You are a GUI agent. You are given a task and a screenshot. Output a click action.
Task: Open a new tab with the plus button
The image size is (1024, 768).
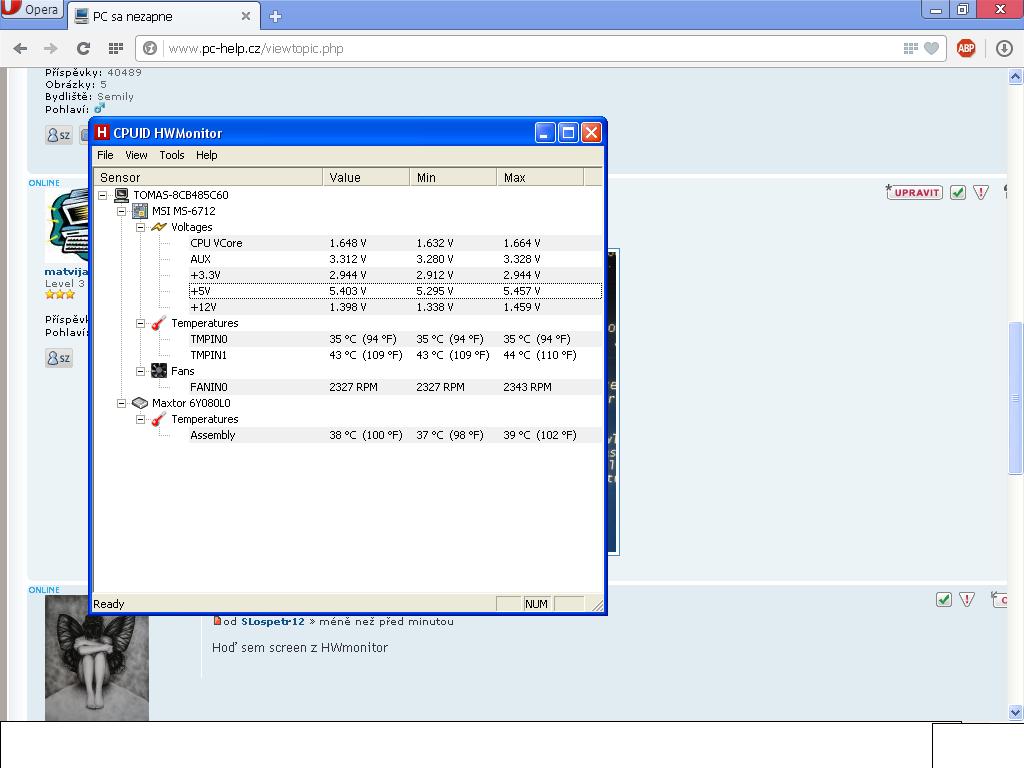pos(276,16)
